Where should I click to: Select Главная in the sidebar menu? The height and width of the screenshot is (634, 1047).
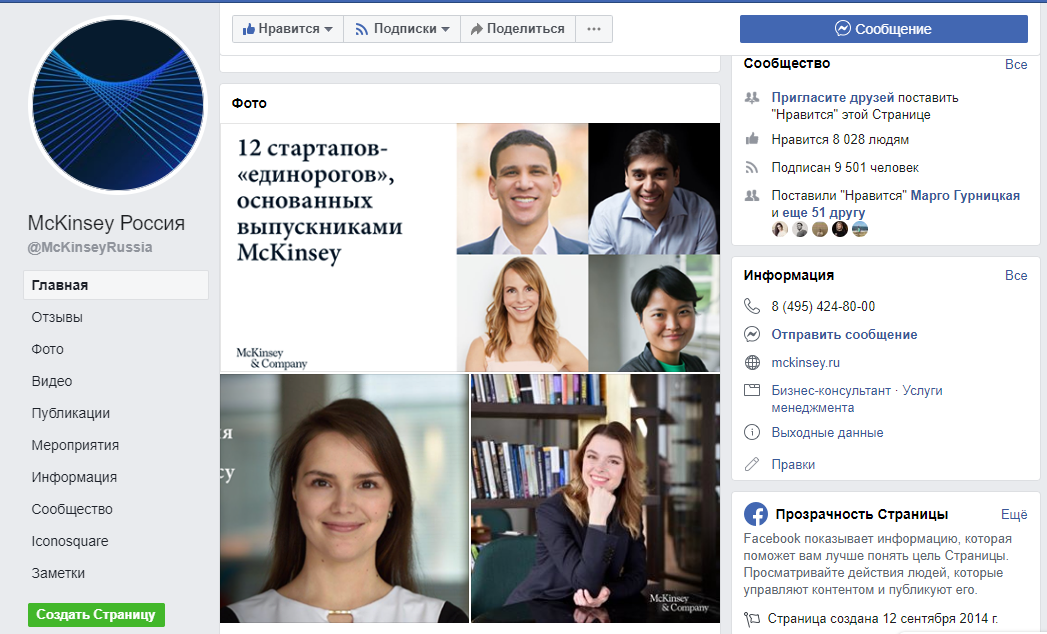116,285
